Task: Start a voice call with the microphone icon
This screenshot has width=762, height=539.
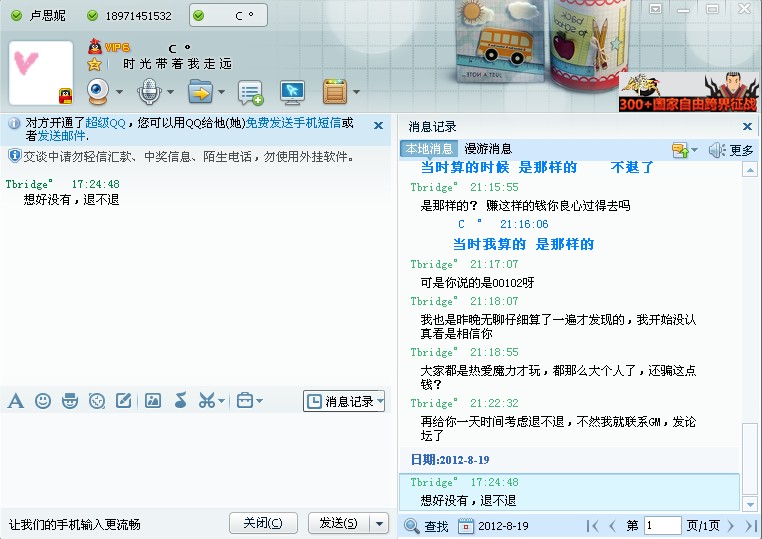Action: pos(149,92)
